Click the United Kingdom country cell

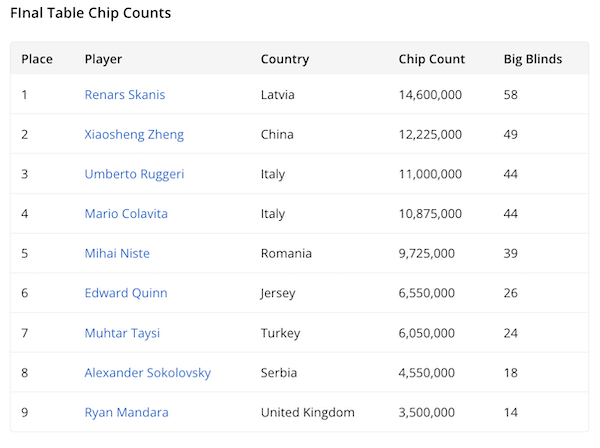tap(308, 412)
